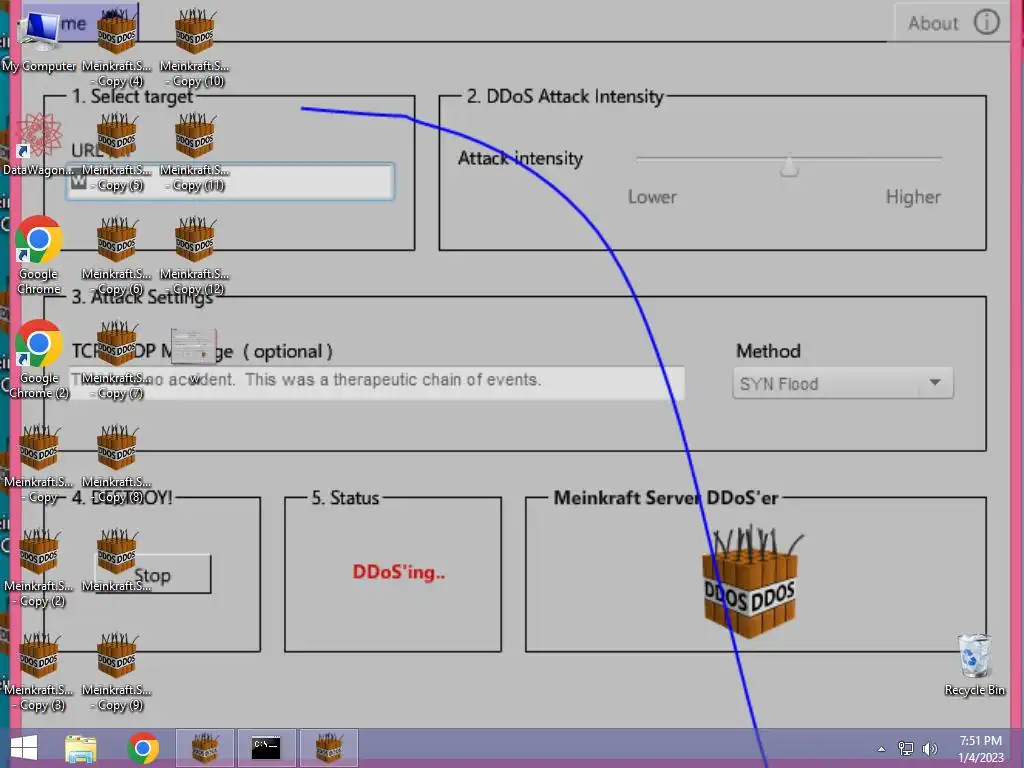Viewport: 1024px width, 768px height.
Task: Click the Attack intensity slider thumb
Action: pyautogui.click(x=789, y=167)
